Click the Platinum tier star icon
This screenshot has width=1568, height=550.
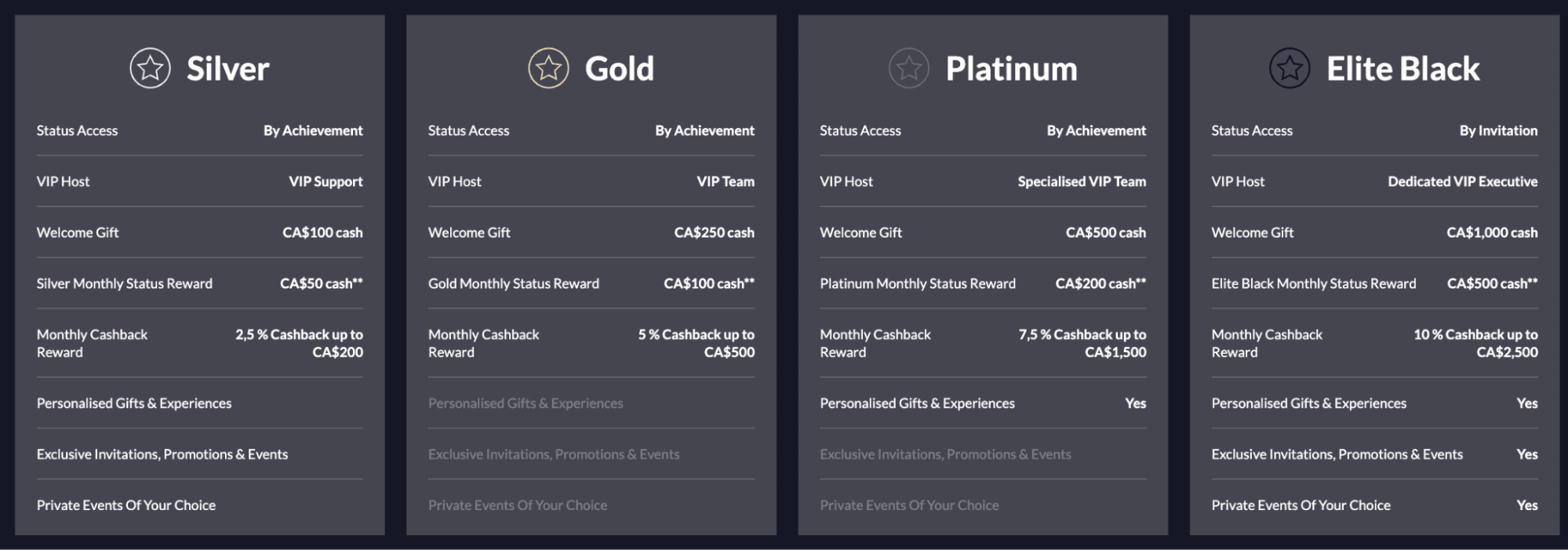[908, 68]
